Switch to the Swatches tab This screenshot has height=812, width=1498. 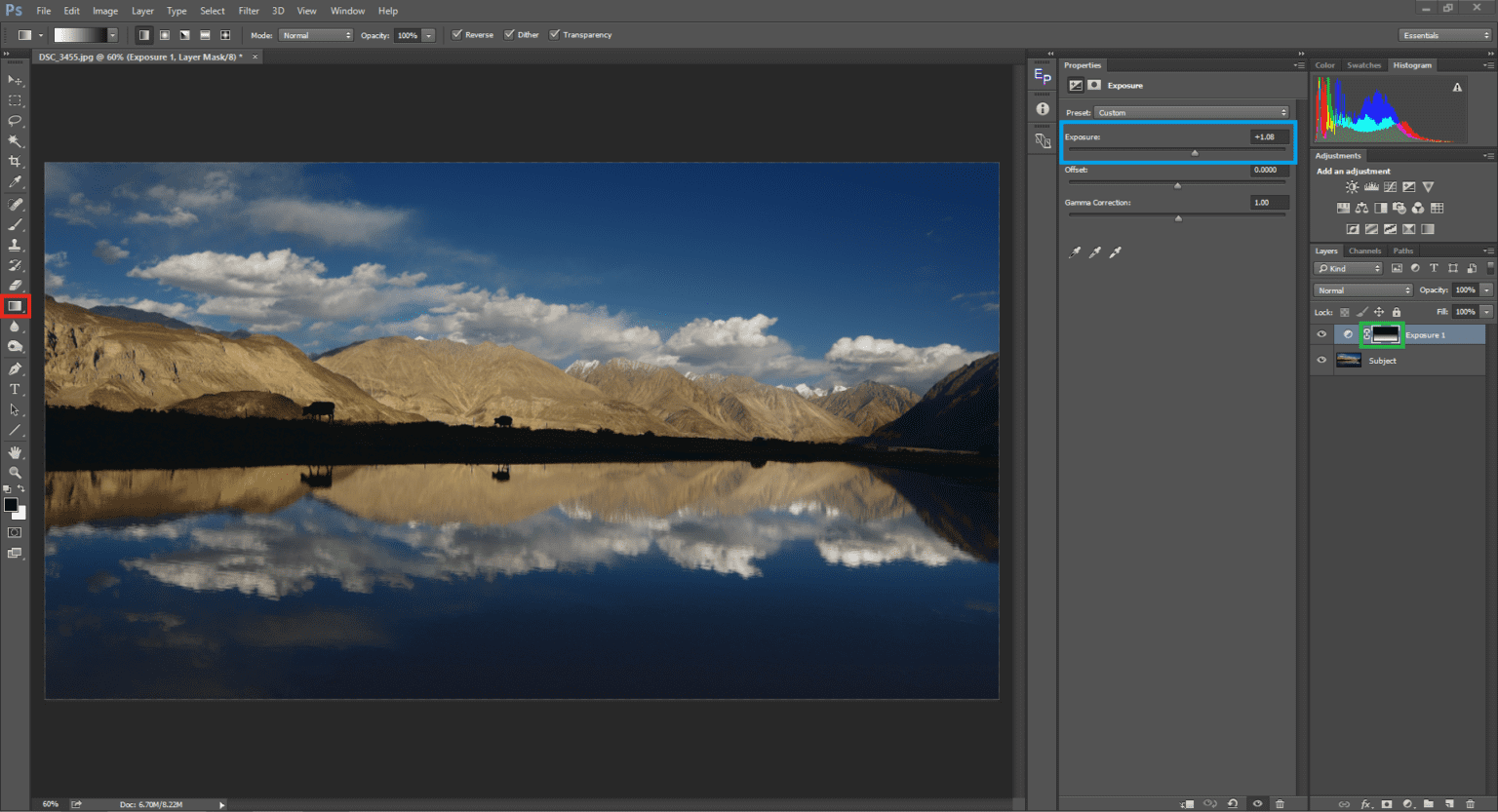[x=1363, y=65]
